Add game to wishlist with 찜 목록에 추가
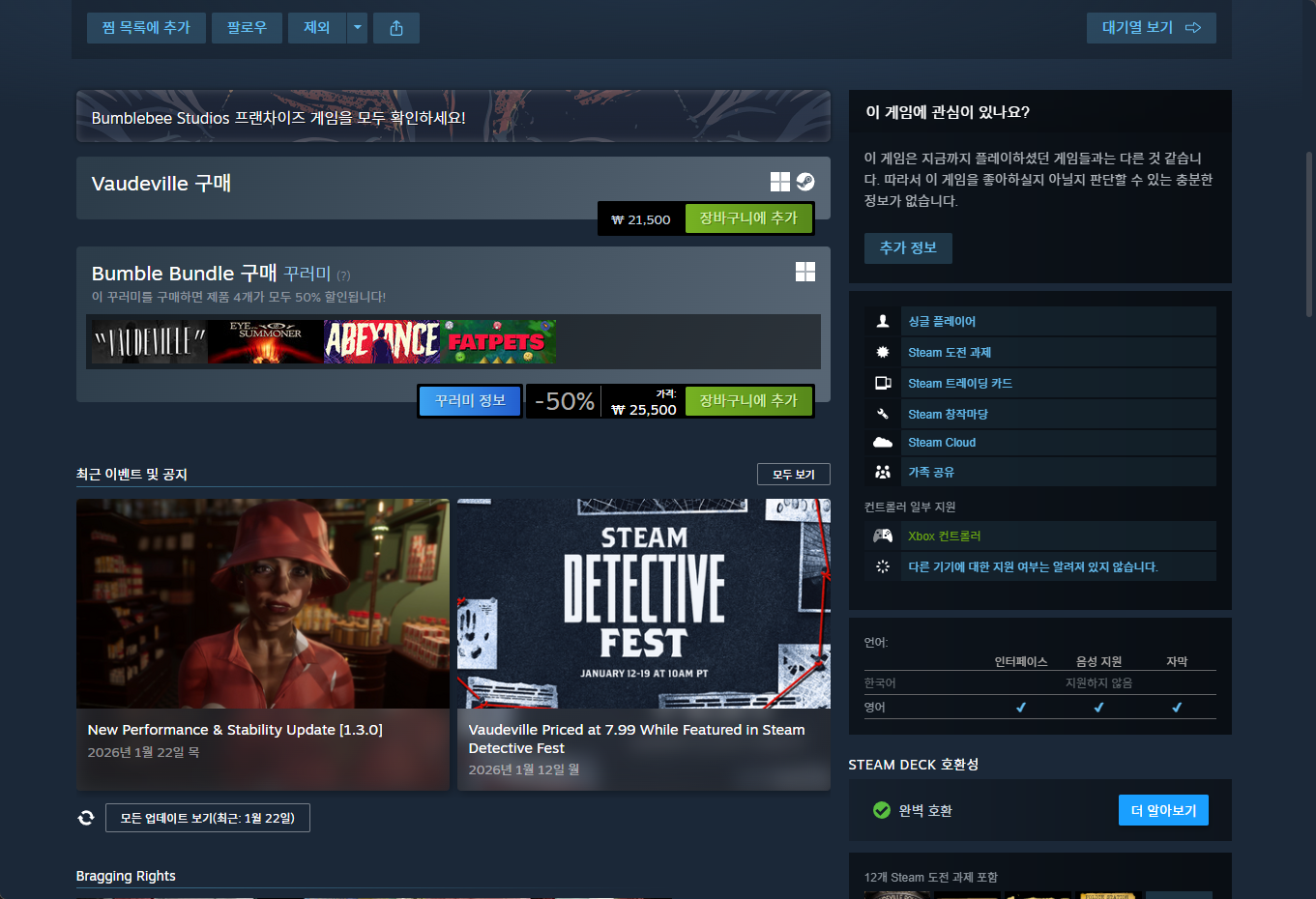This screenshot has height=899, width=1316. (146, 28)
